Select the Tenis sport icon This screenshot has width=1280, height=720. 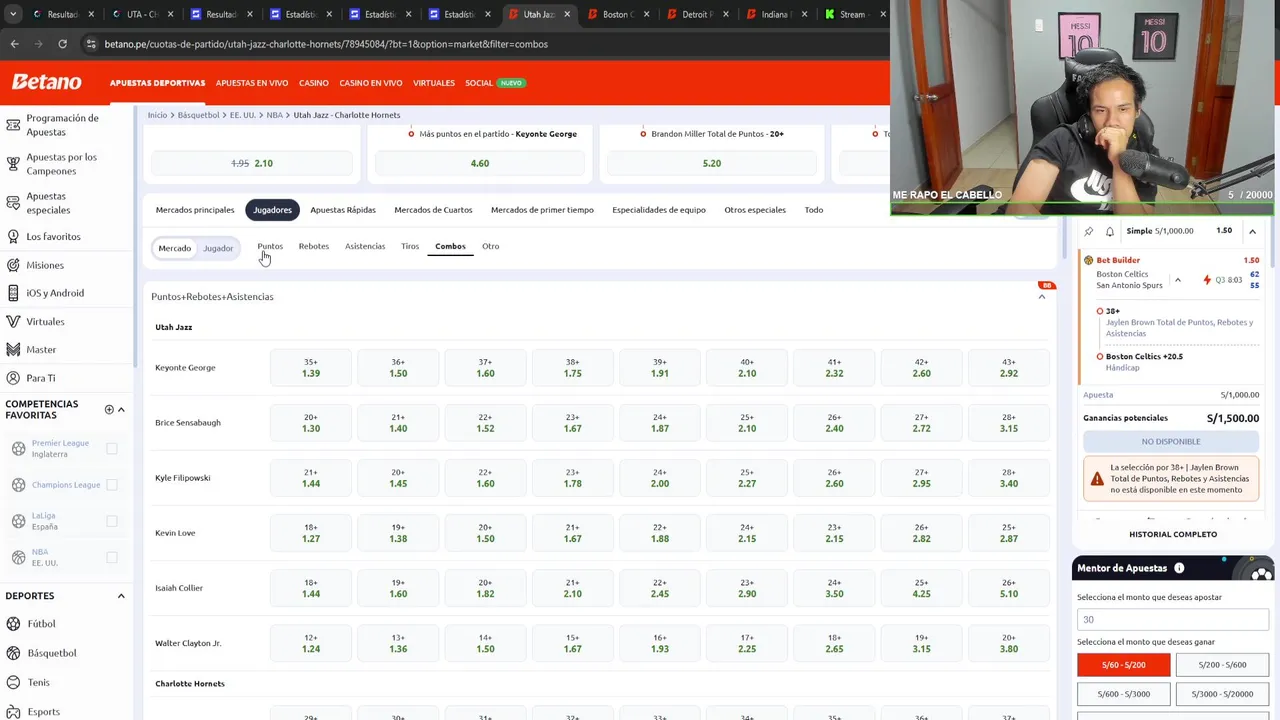coord(13,682)
